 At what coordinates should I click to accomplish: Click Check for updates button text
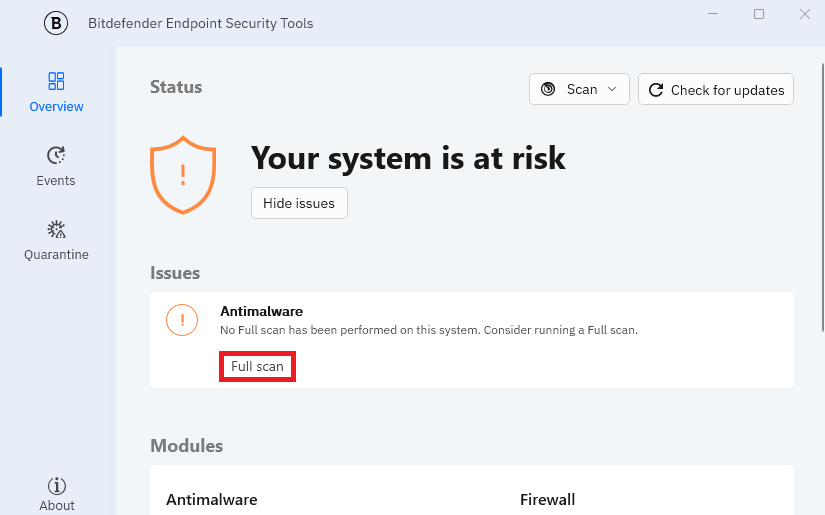click(x=728, y=90)
